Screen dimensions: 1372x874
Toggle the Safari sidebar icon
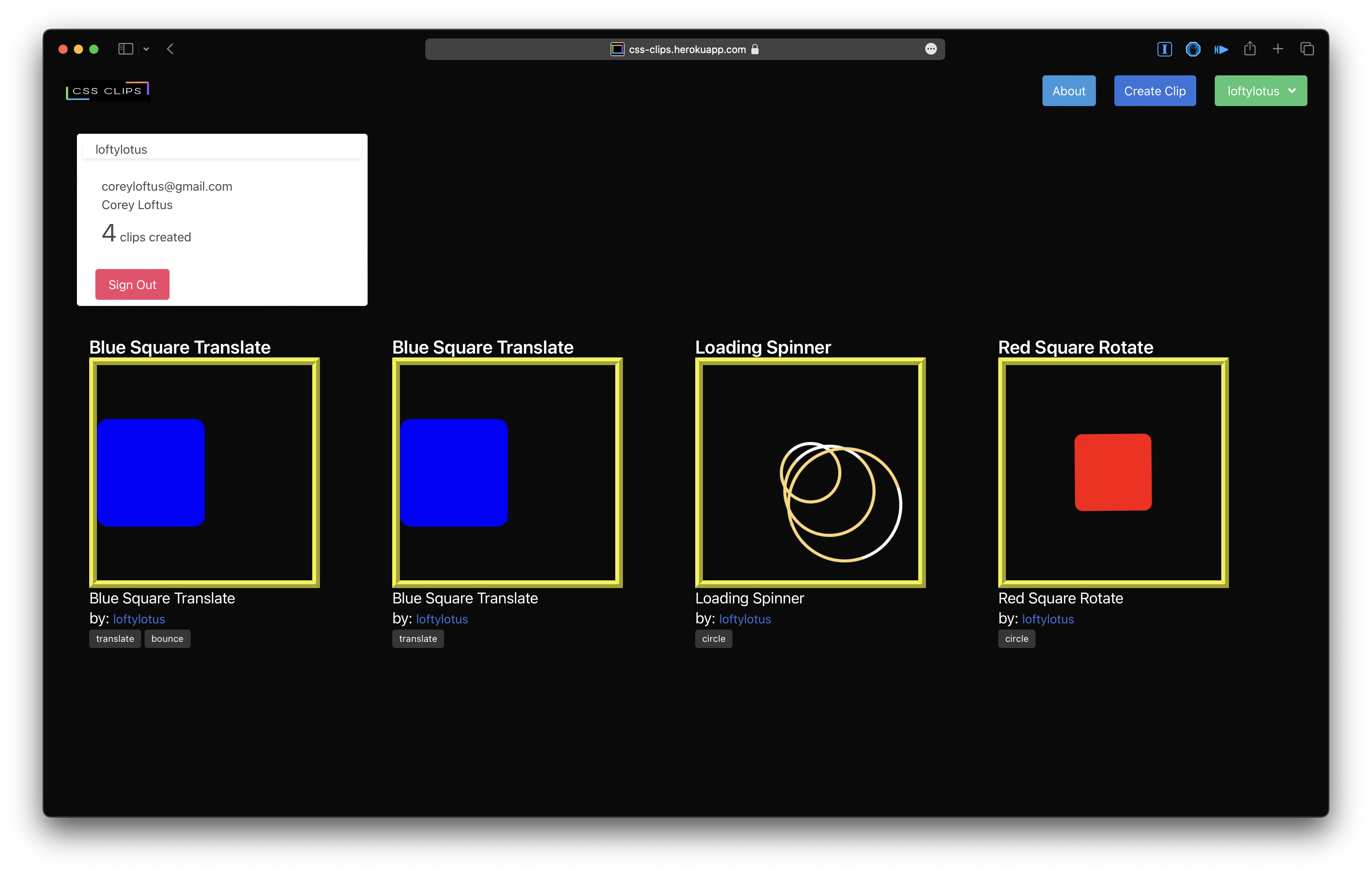(125, 49)
